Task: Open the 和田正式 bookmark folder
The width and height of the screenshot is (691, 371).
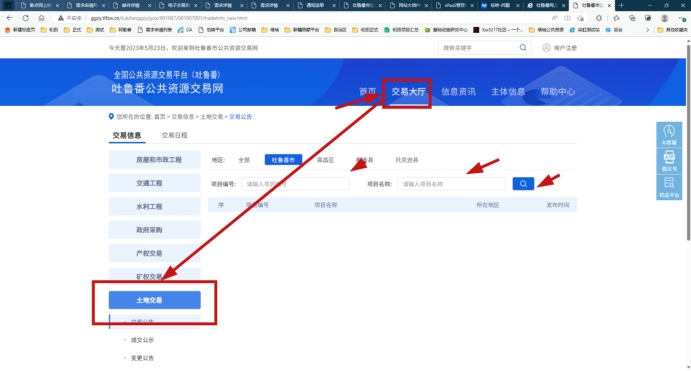Action: pyautogui.click(x=365, y=30)
